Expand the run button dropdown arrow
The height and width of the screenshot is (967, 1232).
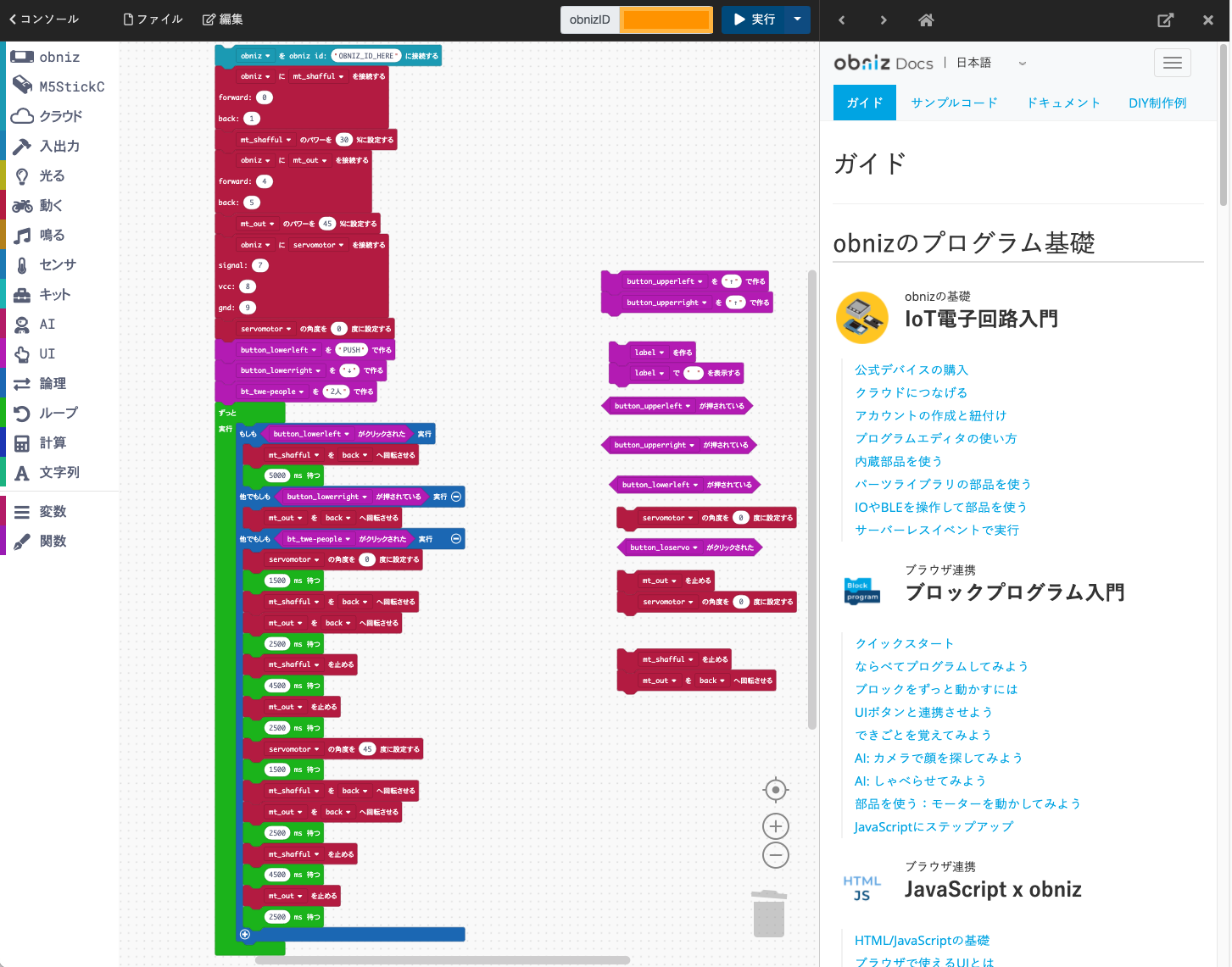pos(797,19)
